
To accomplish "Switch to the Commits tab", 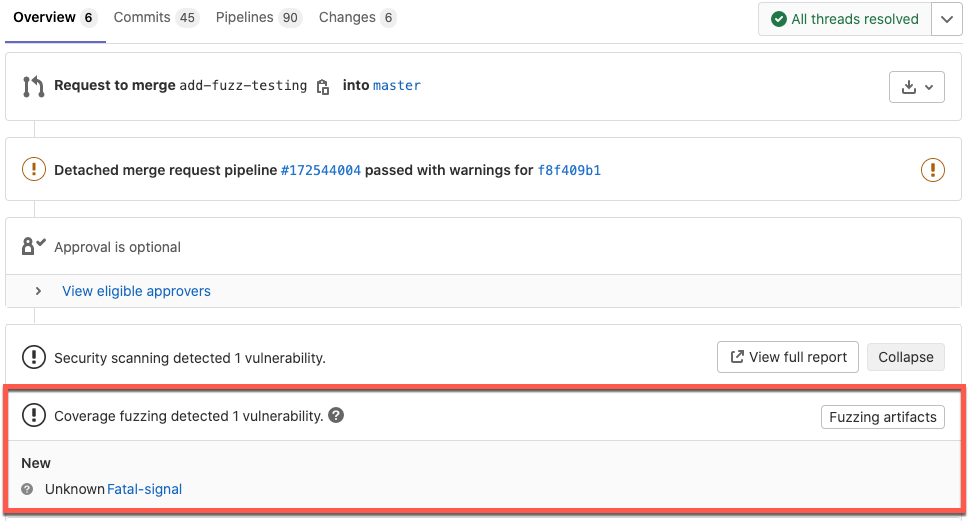I will click(x=155, y=18).
